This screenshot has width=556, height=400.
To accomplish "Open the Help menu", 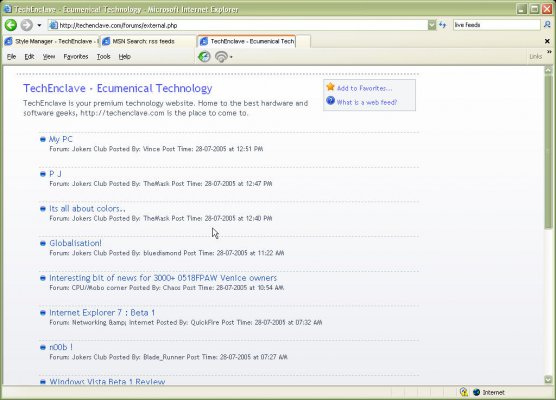I will pos(124,57).
